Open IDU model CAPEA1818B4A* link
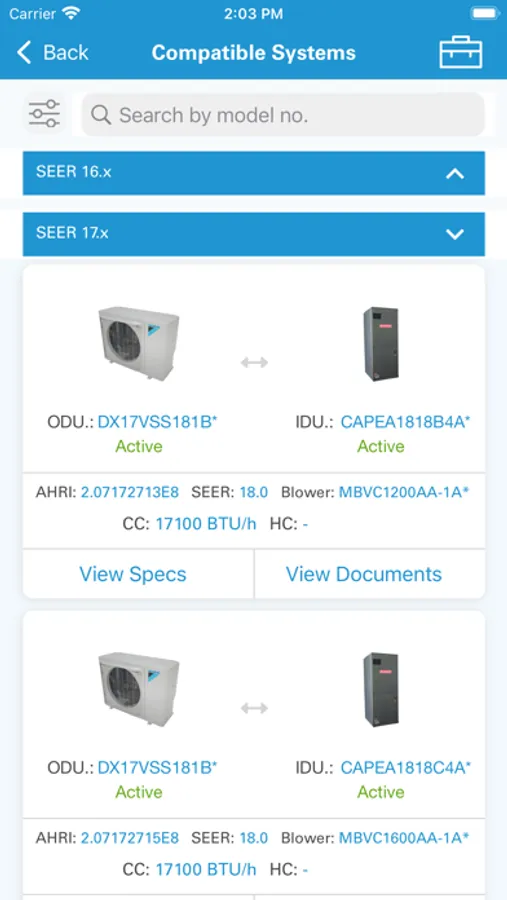Image resolution: width=507 pixels, height=900 pixels. tap(405, 422)
